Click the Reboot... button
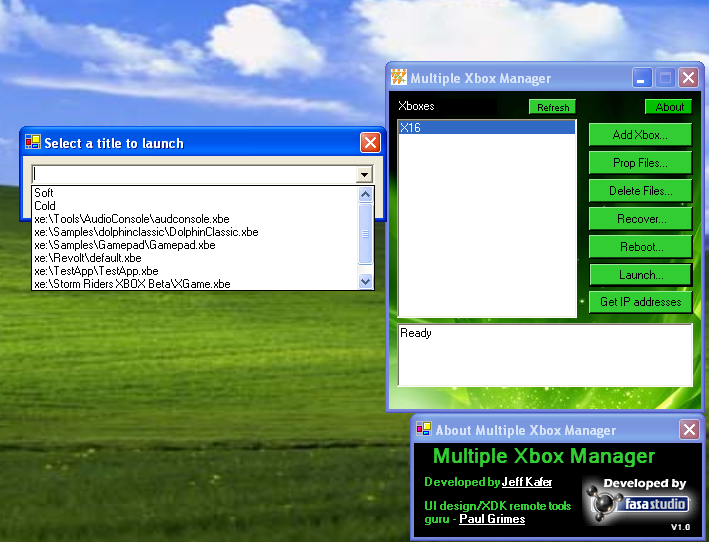The height and width of the screenshot is (542, 709). click(640, 247)
